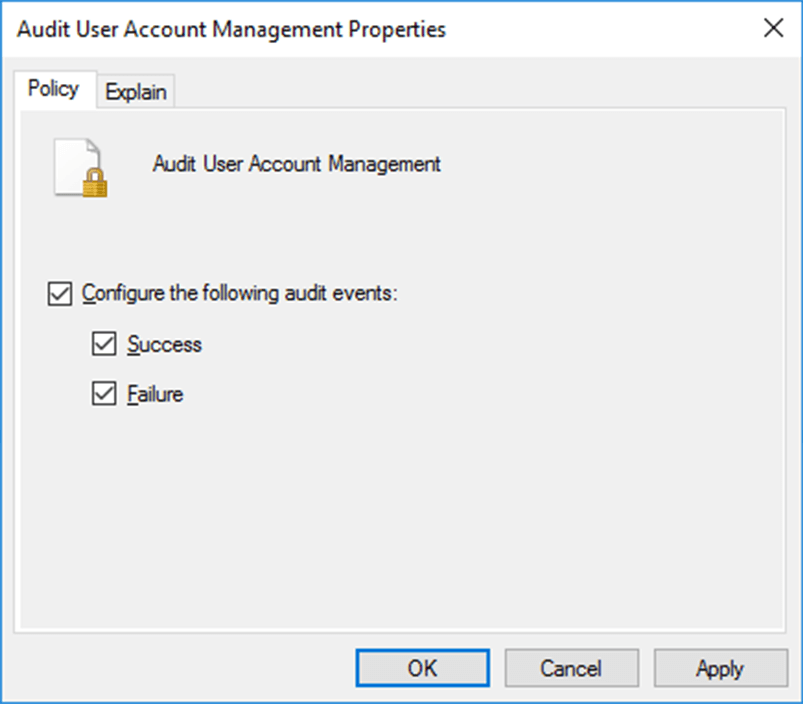Apply the audit policy settings
This screenshot has height=704, width=803.
[720, 668]
